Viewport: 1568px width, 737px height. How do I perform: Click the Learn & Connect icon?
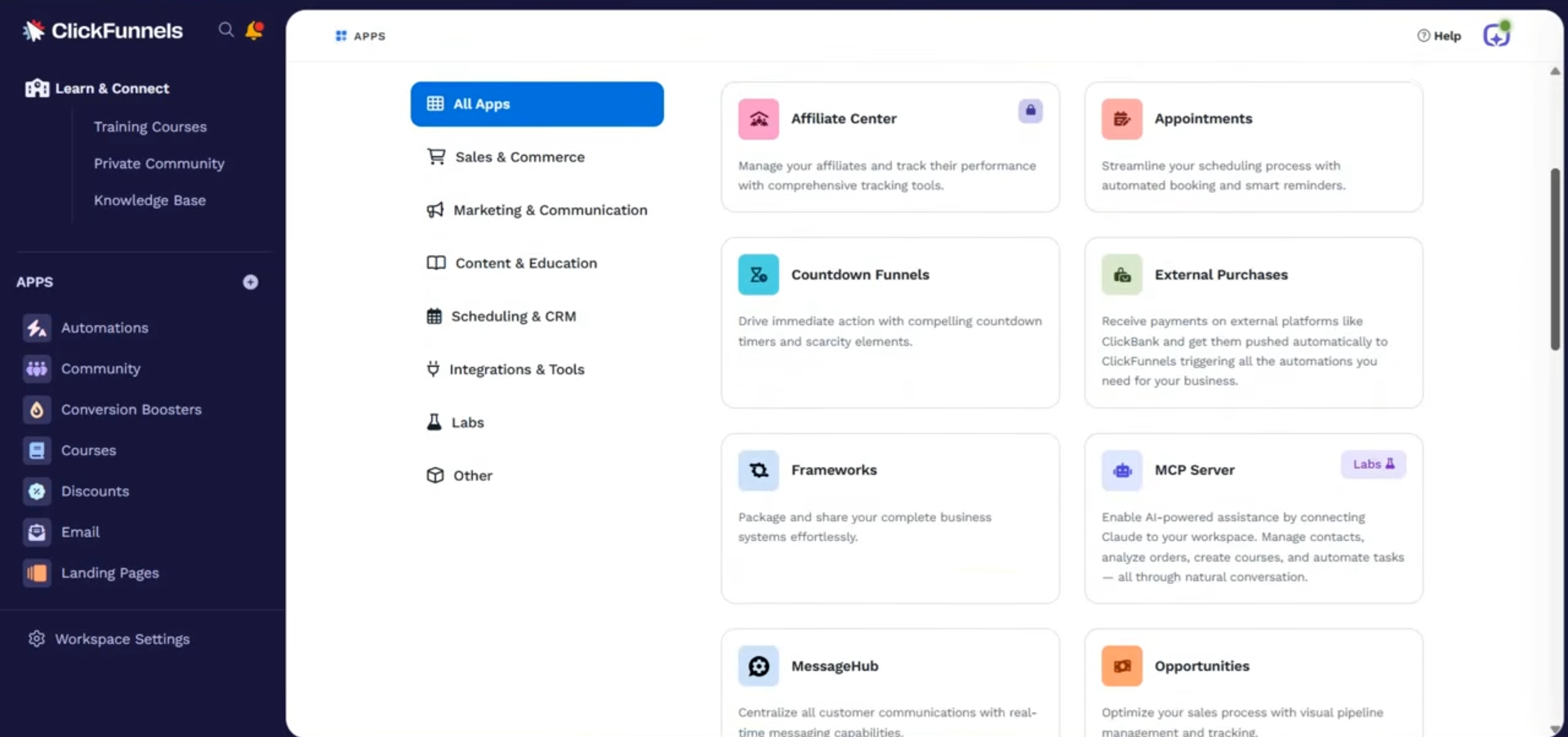[x=37, y=88]
